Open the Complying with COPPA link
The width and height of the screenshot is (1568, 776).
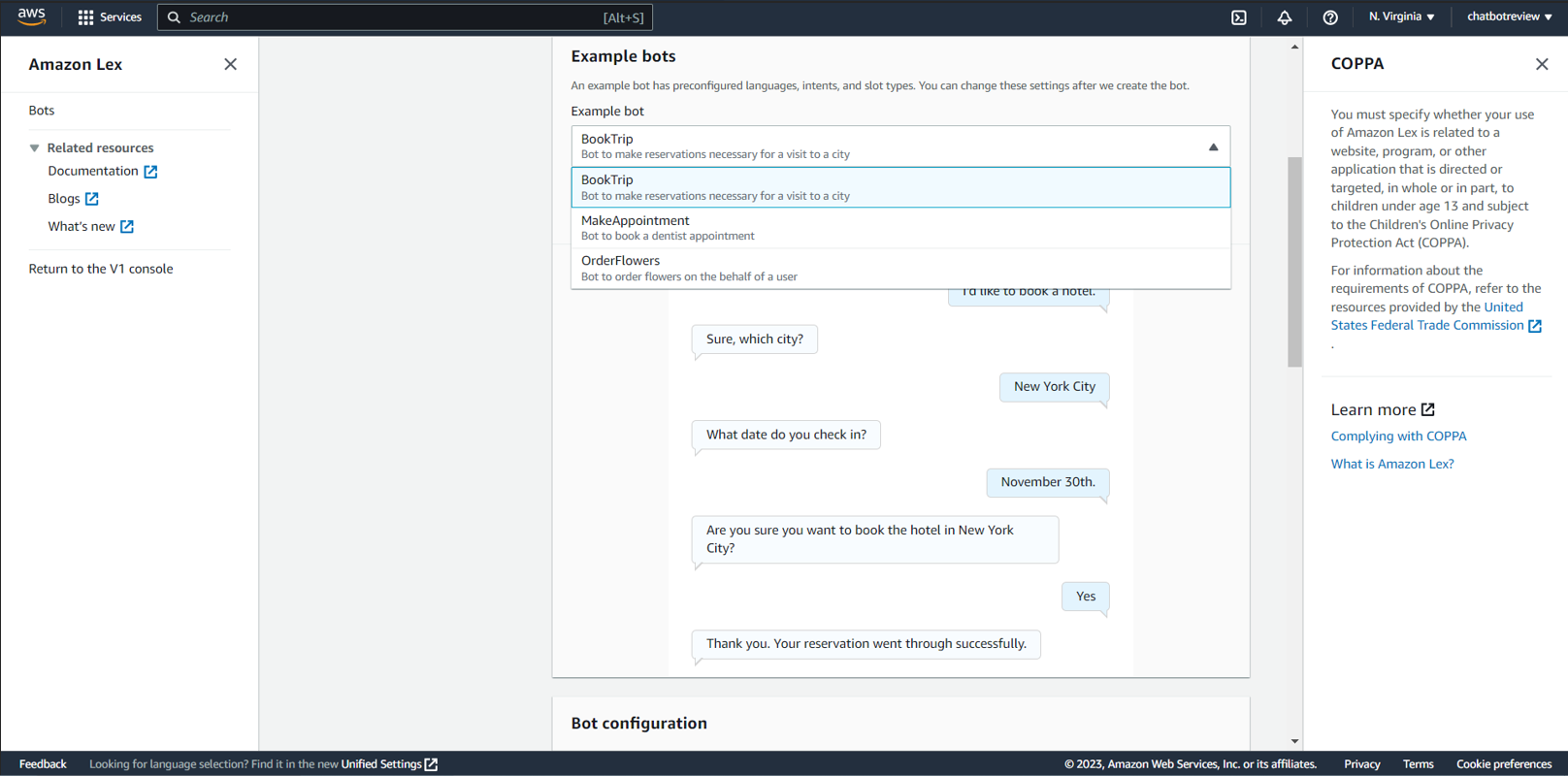pos(1398,436)
